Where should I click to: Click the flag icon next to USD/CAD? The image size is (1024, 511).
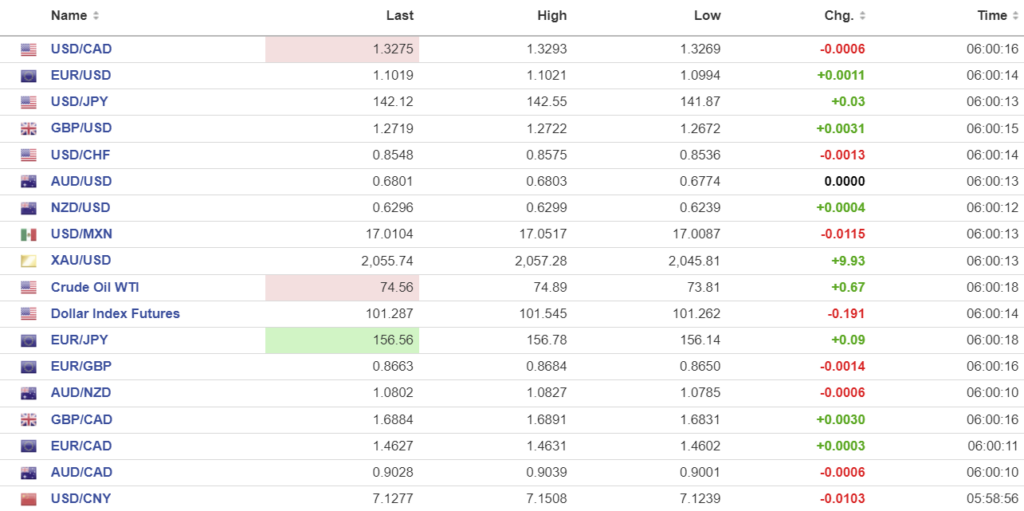click(28, 50)
